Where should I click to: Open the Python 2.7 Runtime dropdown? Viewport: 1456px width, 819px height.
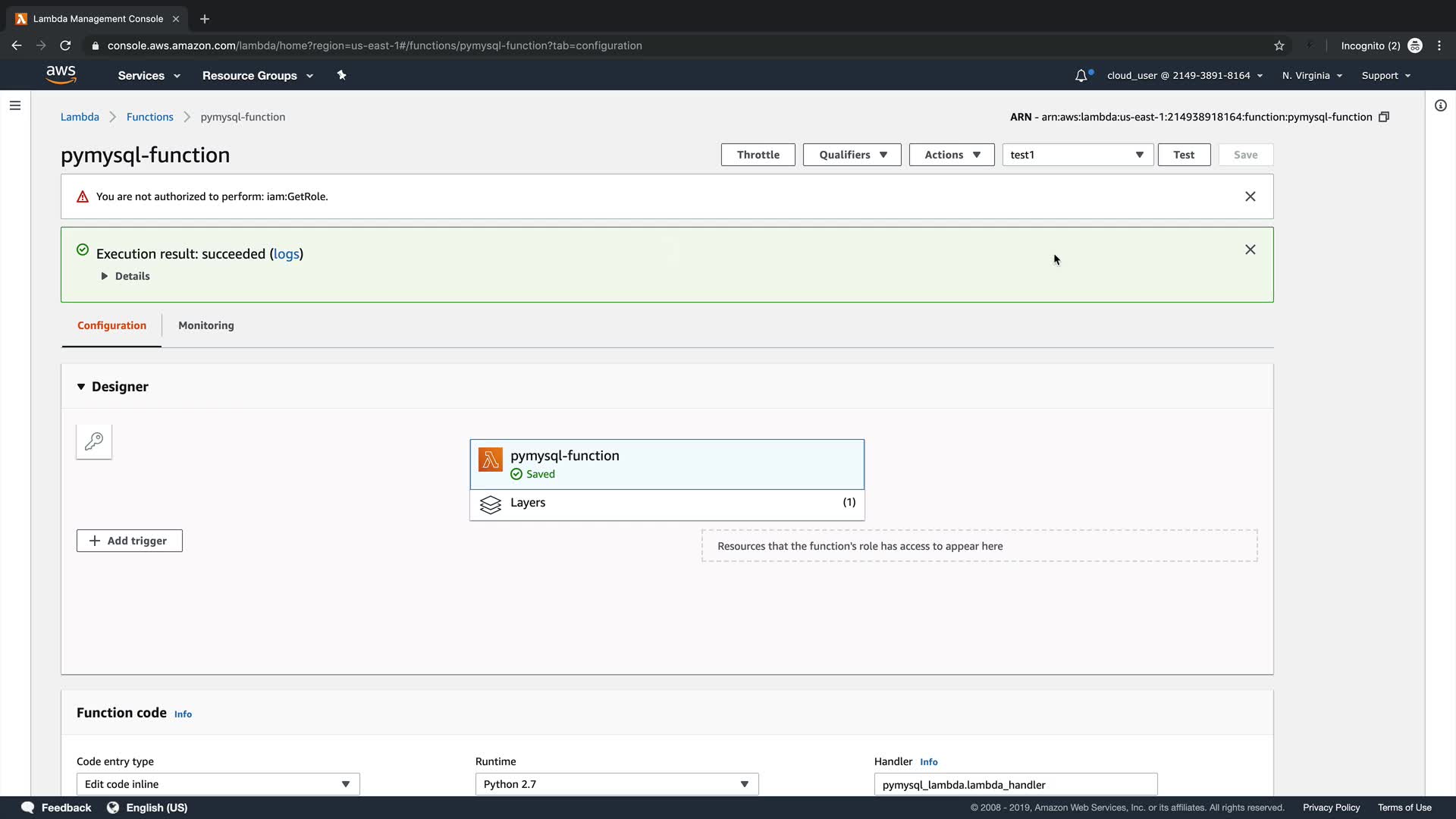coord(617,784)
